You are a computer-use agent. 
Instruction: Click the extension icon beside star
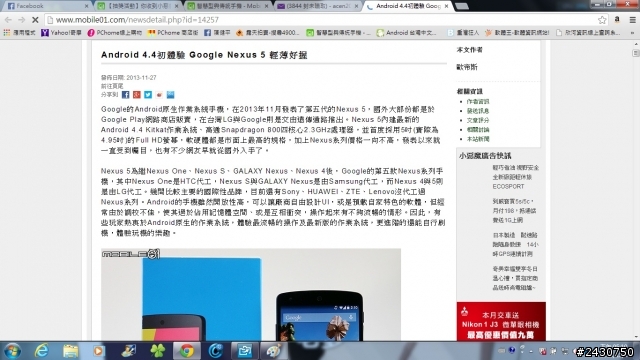[617, 20]
